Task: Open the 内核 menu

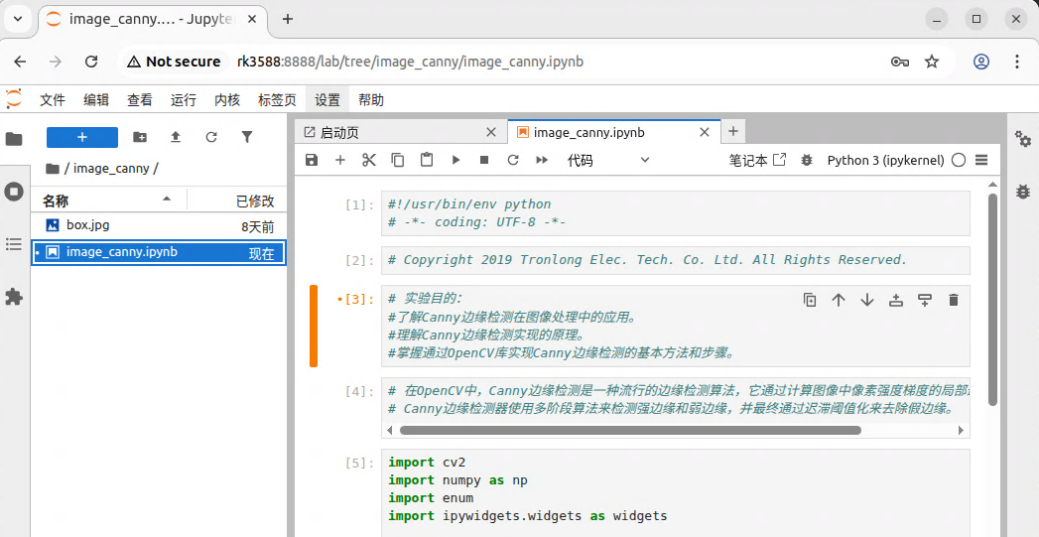Action: coord(227,100)
